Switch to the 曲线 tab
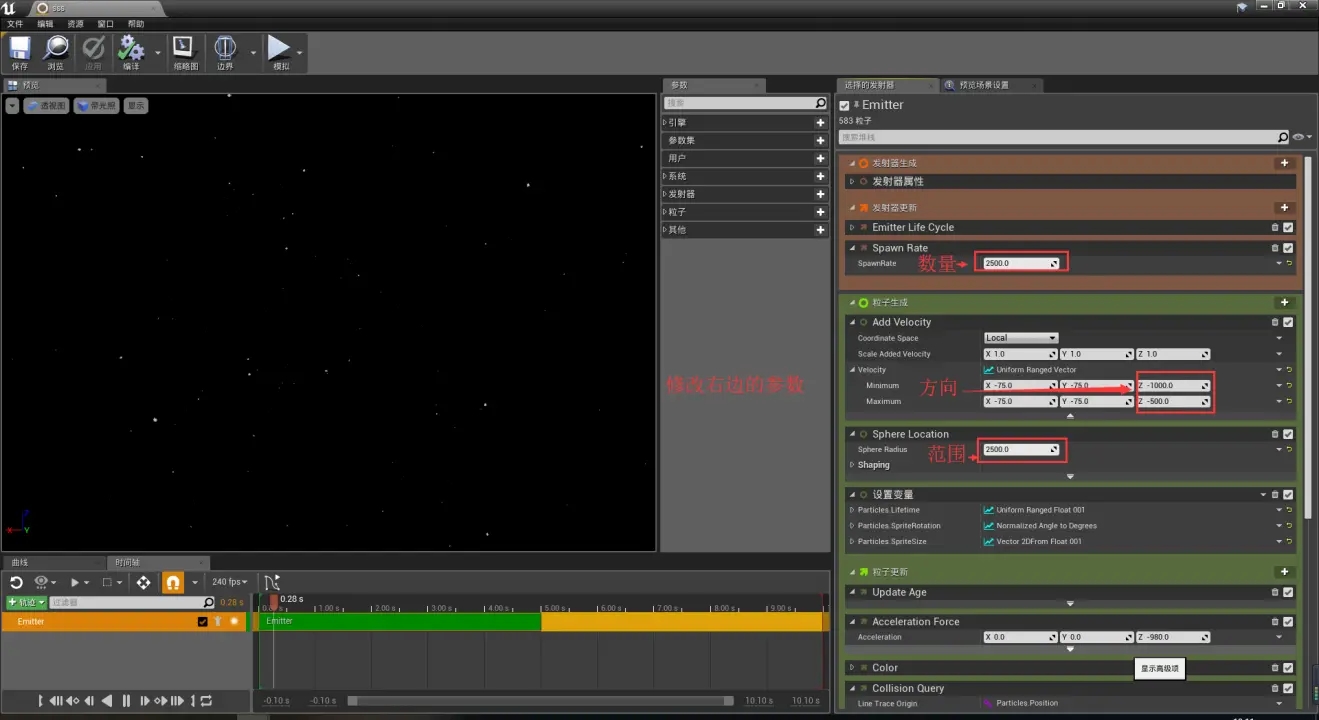 [52, 563]
